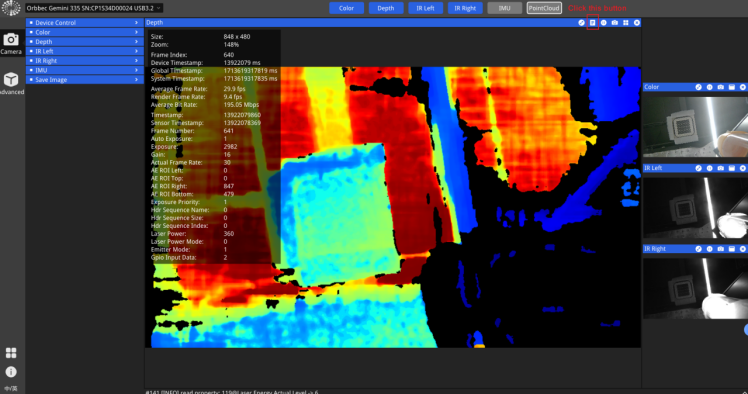Open the Orbbec Gemini 335 device dropdown
The height and width of the screenshot is (394, 748).
coord(94,8)
